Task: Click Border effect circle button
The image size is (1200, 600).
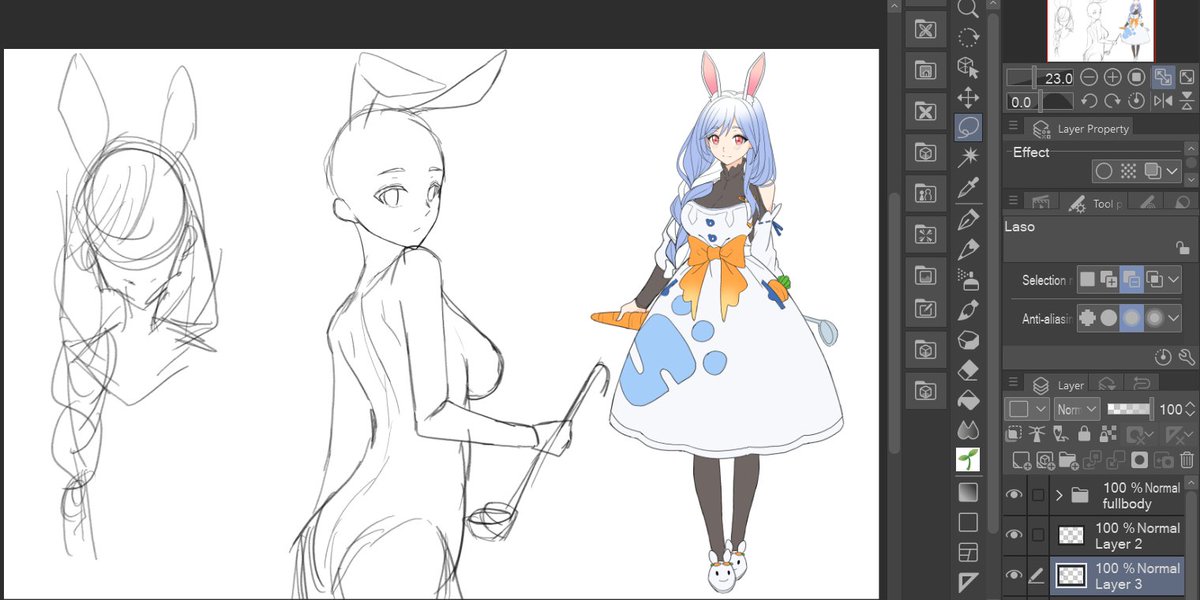Action: click(x=1103, y=171)
